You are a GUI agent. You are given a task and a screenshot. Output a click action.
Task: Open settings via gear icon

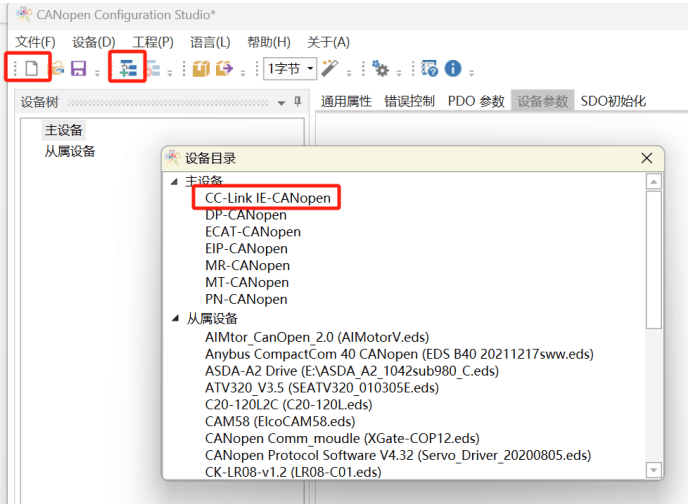380,68
